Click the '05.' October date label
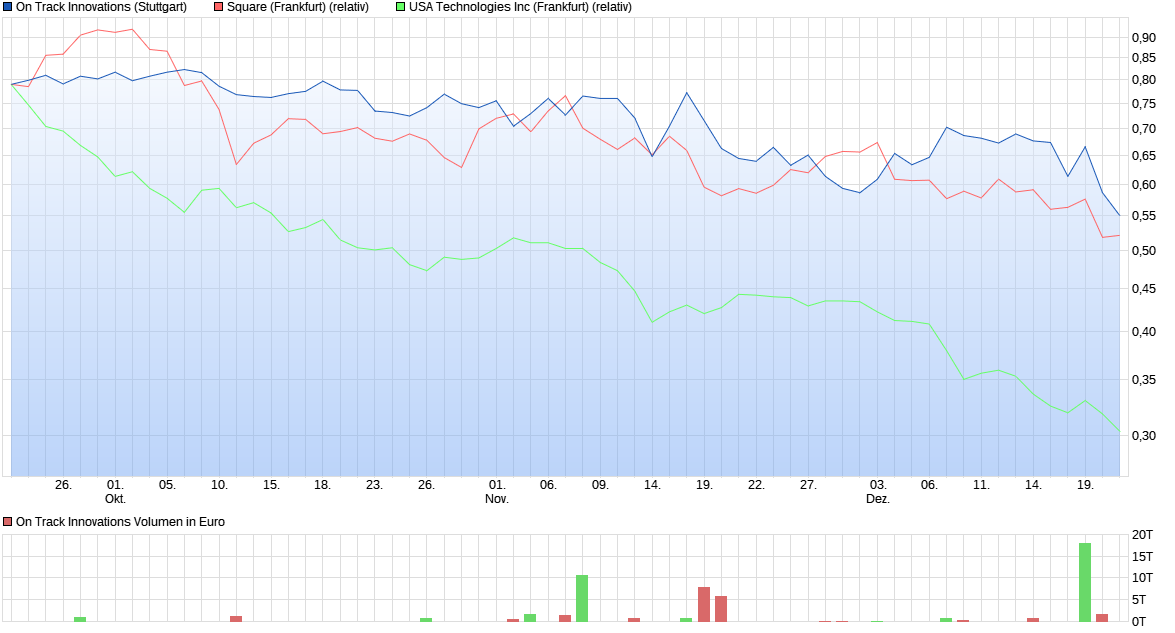The image size is (1175, 633). click(167, 485)
